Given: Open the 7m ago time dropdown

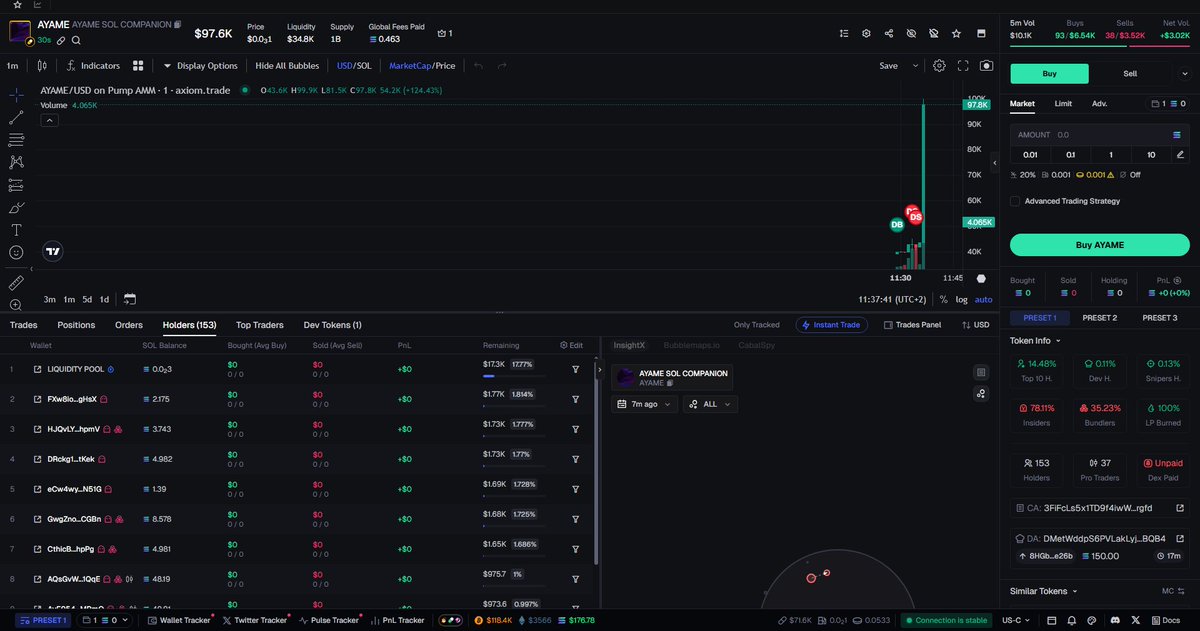Looking at the screenshot, I should point(644,404).
